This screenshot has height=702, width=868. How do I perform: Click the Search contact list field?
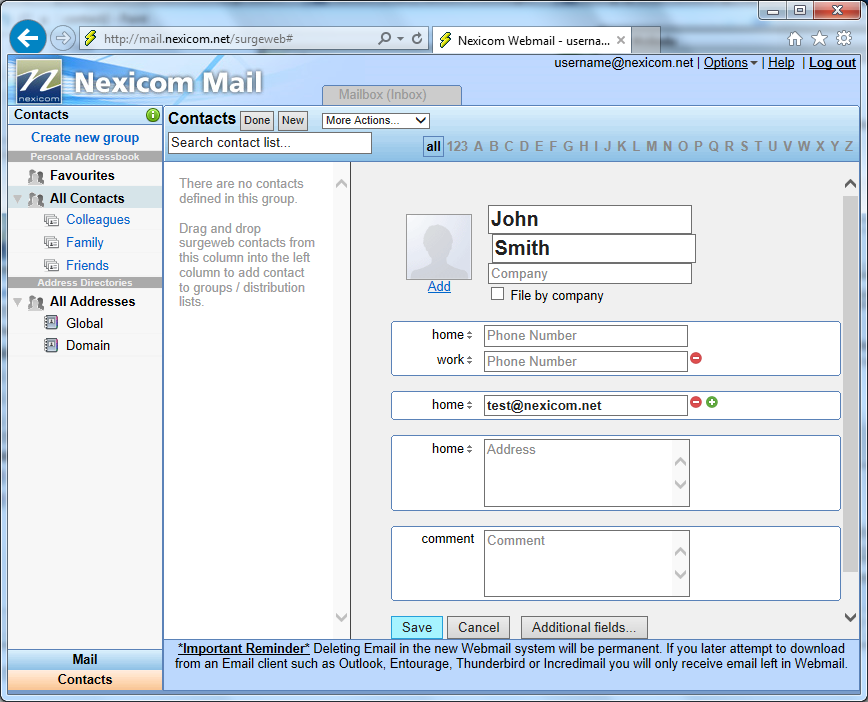click(x=270, y=143)
